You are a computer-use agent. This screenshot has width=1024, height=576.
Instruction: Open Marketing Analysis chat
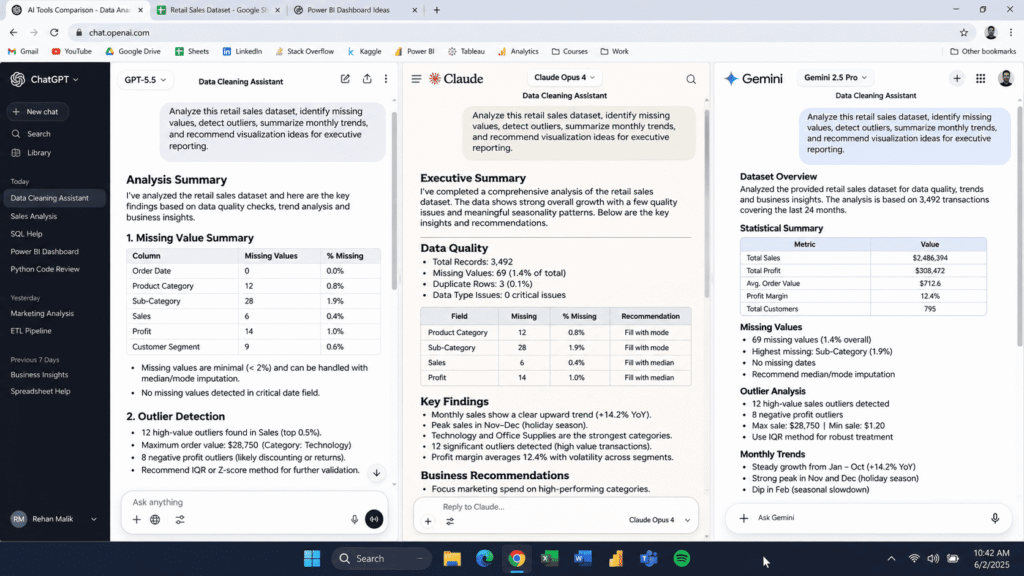coord(42,313)
